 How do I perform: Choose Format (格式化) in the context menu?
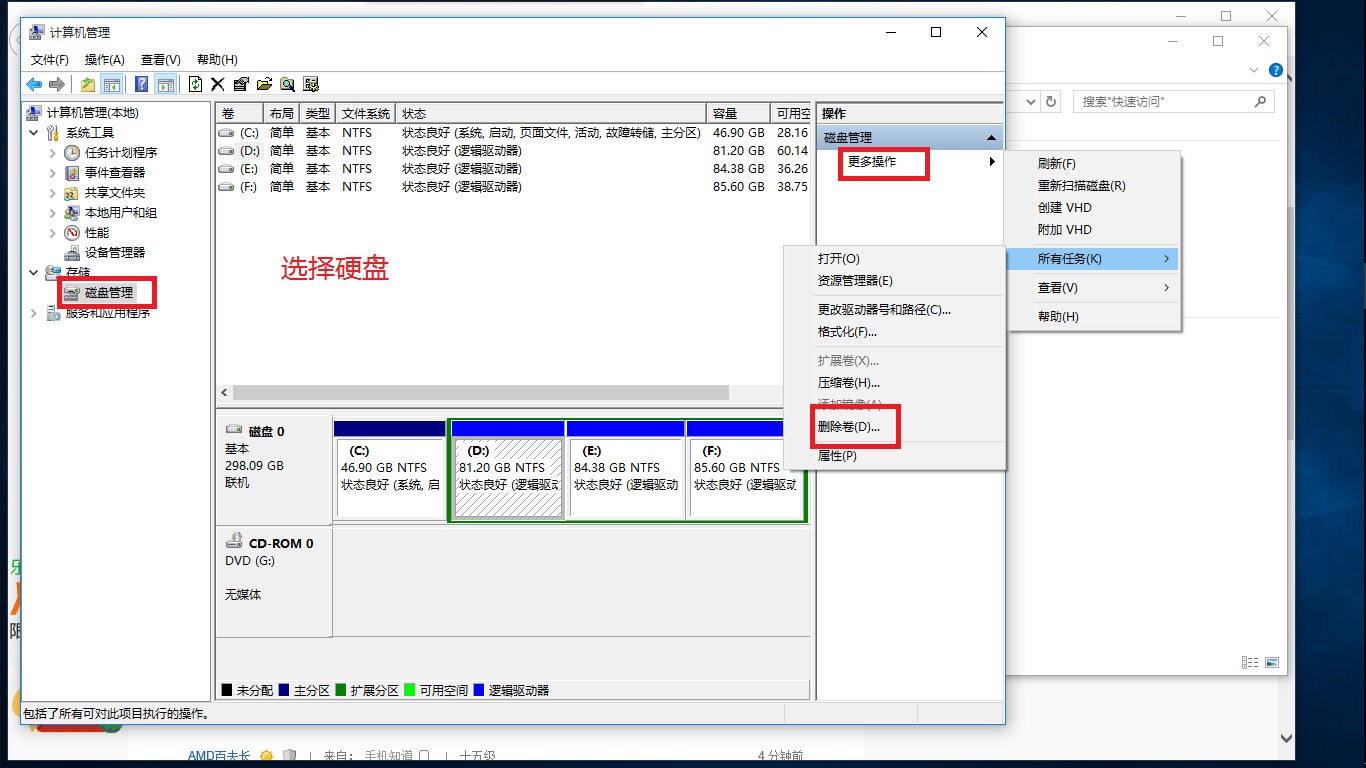click(x=894, y=332)
